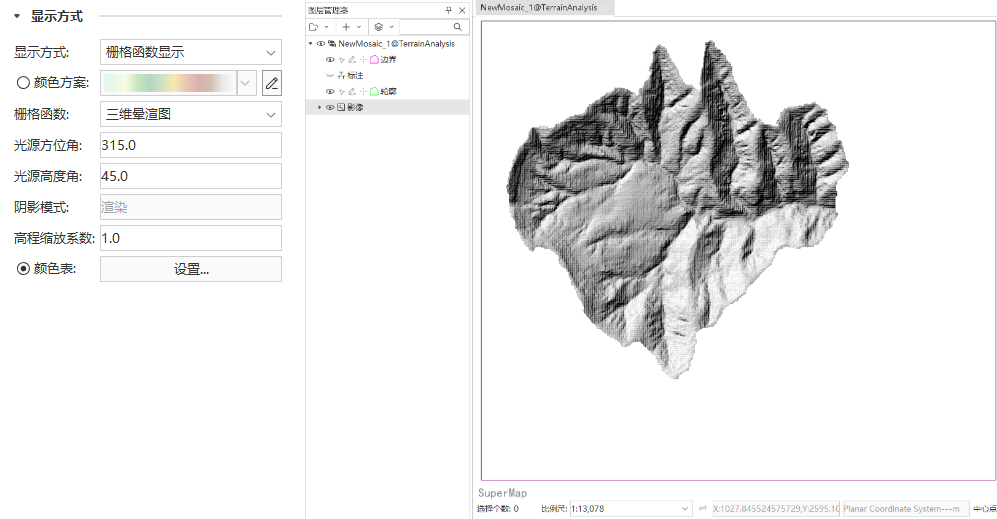Click the search icon in layer manager
Viewport: 997px width, 519px height.
pyautogui.click(x=458, y=27)
